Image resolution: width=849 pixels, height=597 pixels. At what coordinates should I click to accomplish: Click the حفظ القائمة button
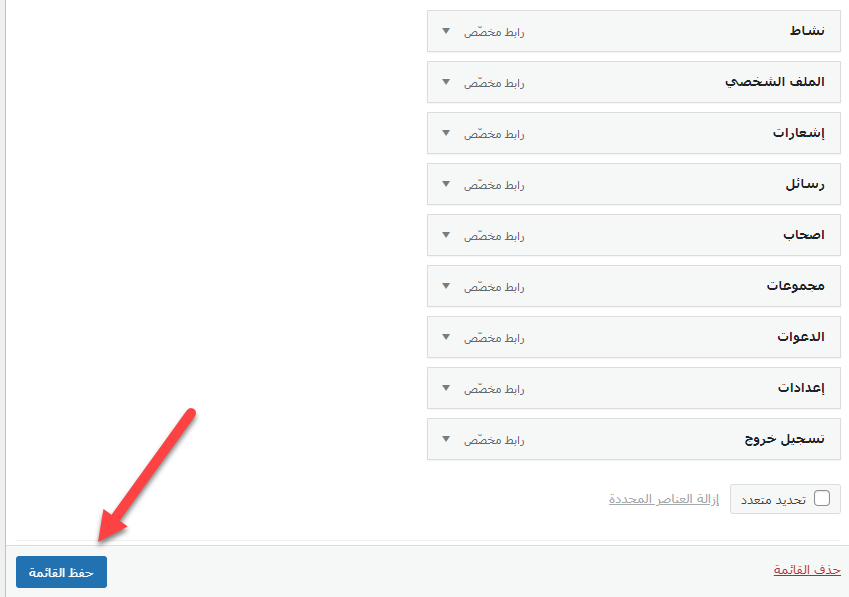pos(61,572)
